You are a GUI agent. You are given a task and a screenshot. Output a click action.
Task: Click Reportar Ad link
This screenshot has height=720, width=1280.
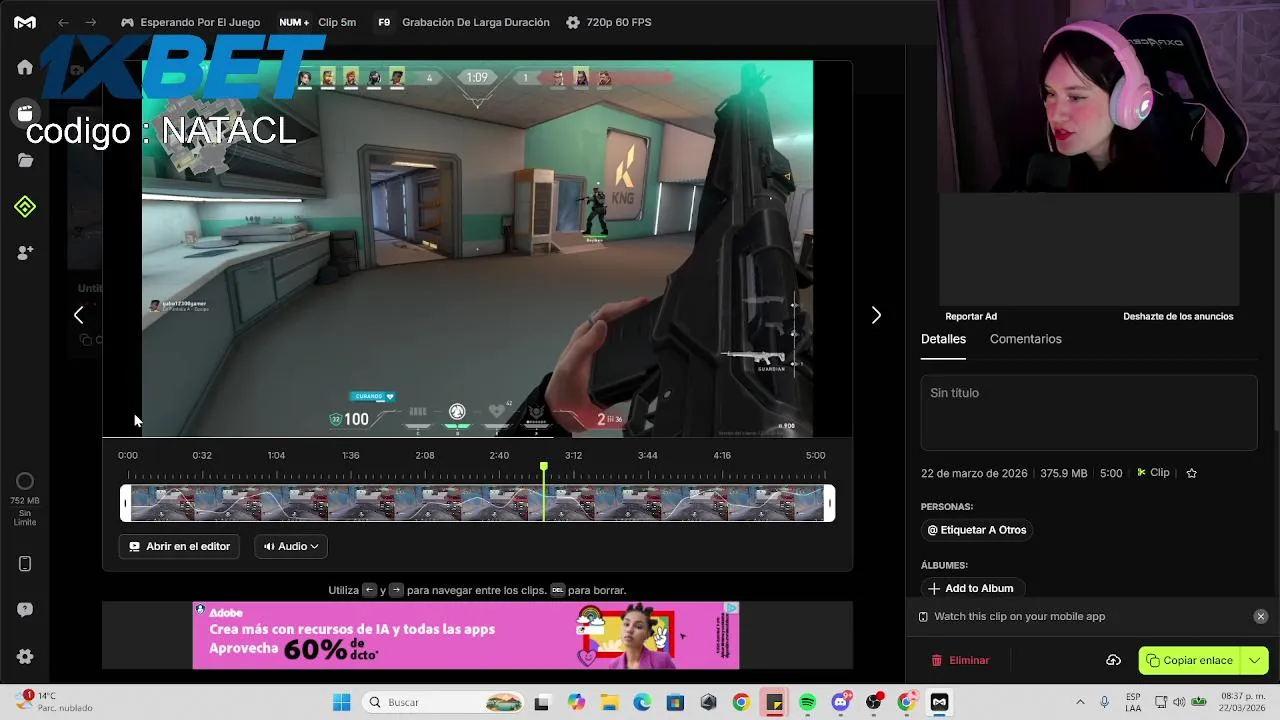tap(971, 316)
